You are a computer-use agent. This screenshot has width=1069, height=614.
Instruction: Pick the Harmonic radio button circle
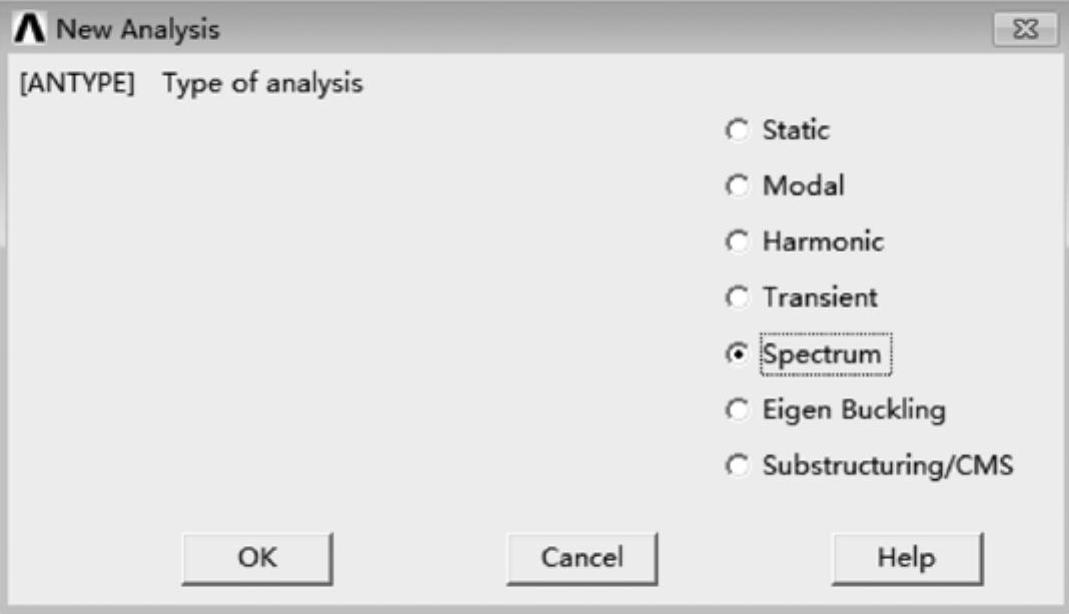pyautogui.click(x=738, y=242)
